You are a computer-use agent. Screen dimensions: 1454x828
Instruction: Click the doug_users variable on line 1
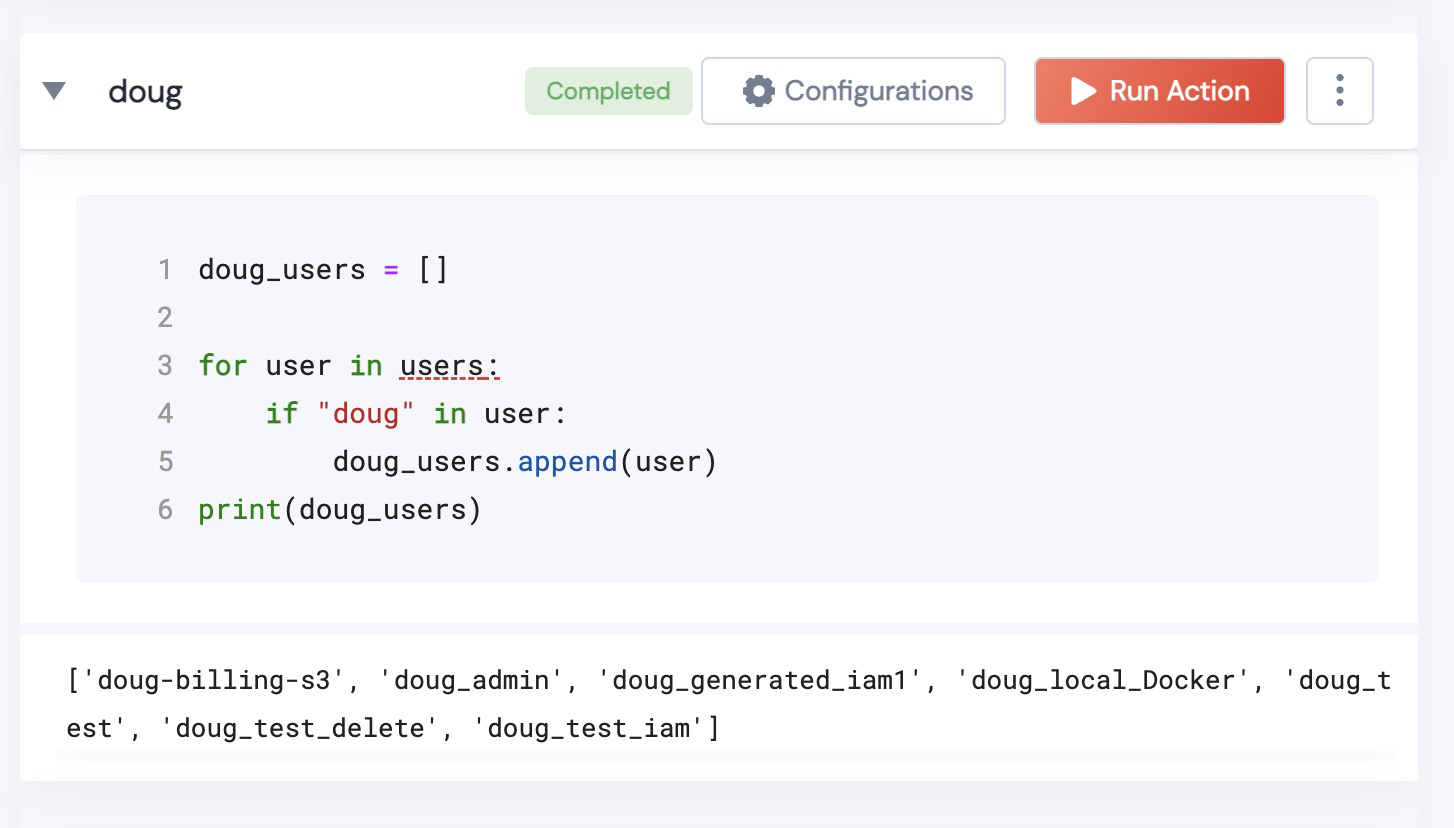coord(282,270)
